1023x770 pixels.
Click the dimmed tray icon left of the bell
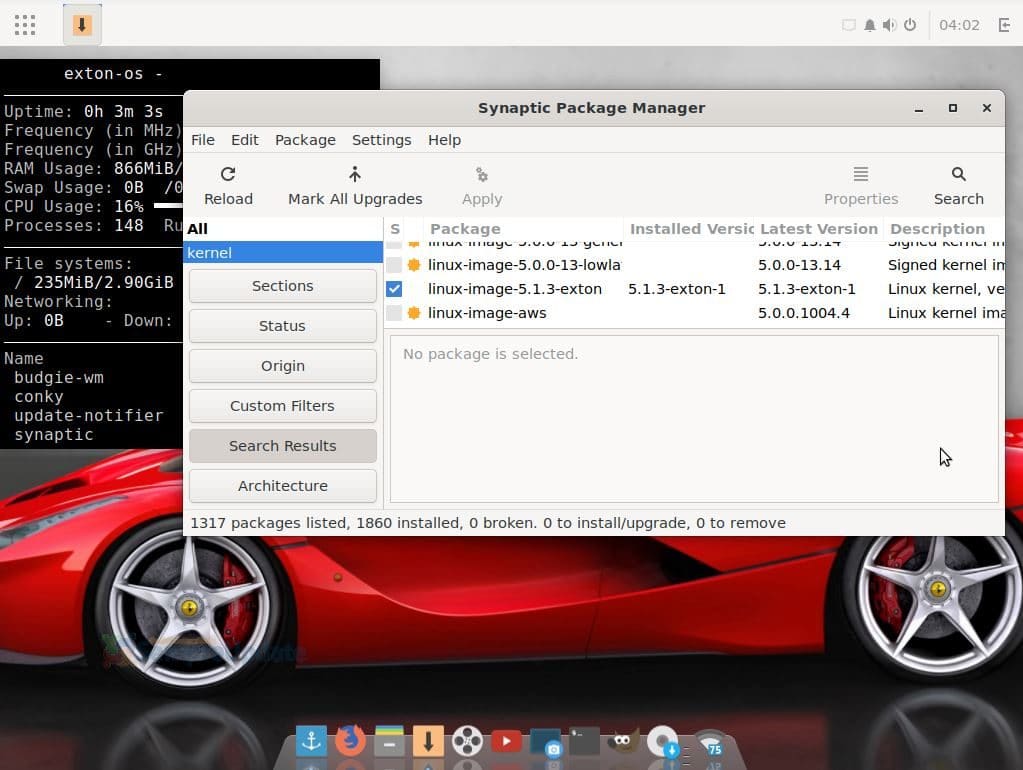point(848,25)
